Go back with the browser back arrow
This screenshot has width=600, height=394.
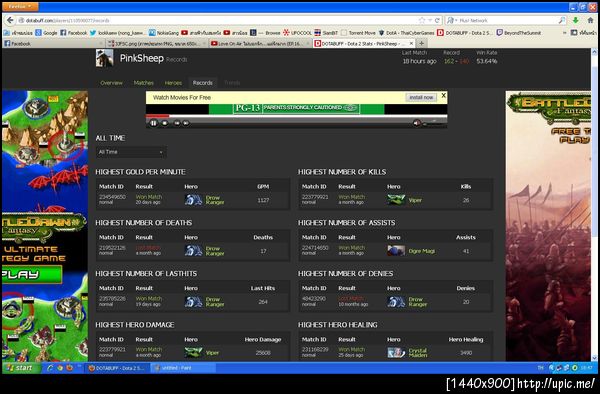[10, 20]
